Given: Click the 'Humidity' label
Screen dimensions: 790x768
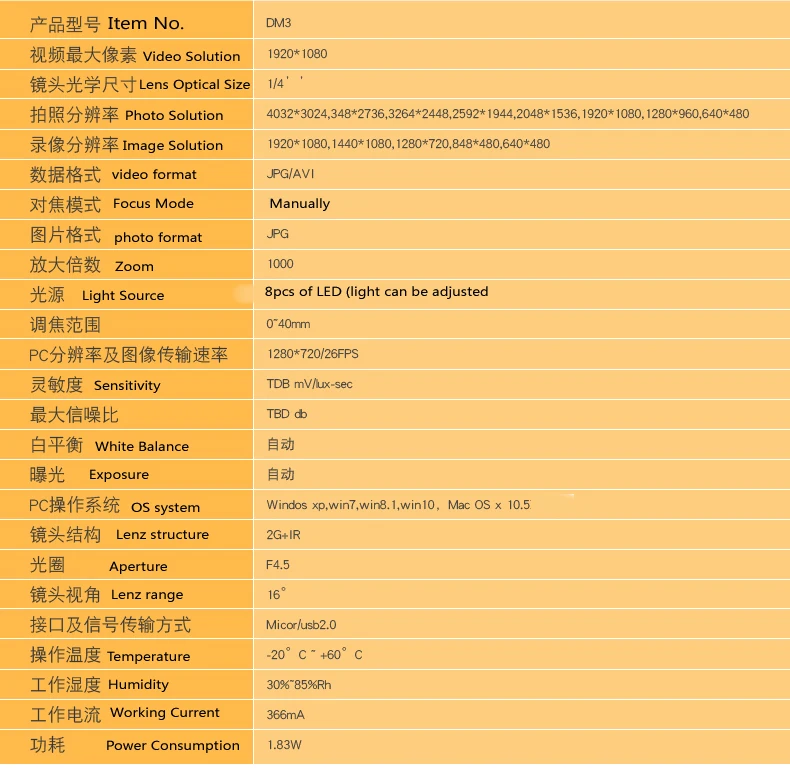Looking at the screenshot, I should (x=138, y=685).
